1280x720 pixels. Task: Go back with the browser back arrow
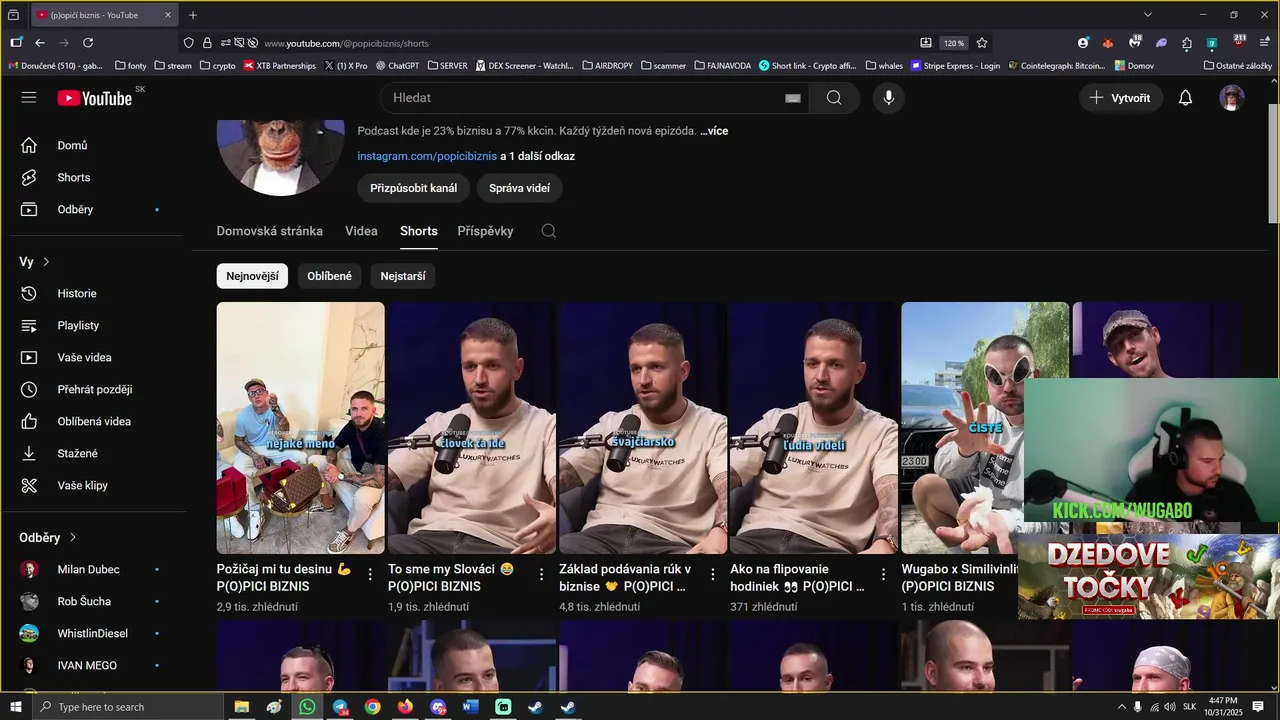40,43
